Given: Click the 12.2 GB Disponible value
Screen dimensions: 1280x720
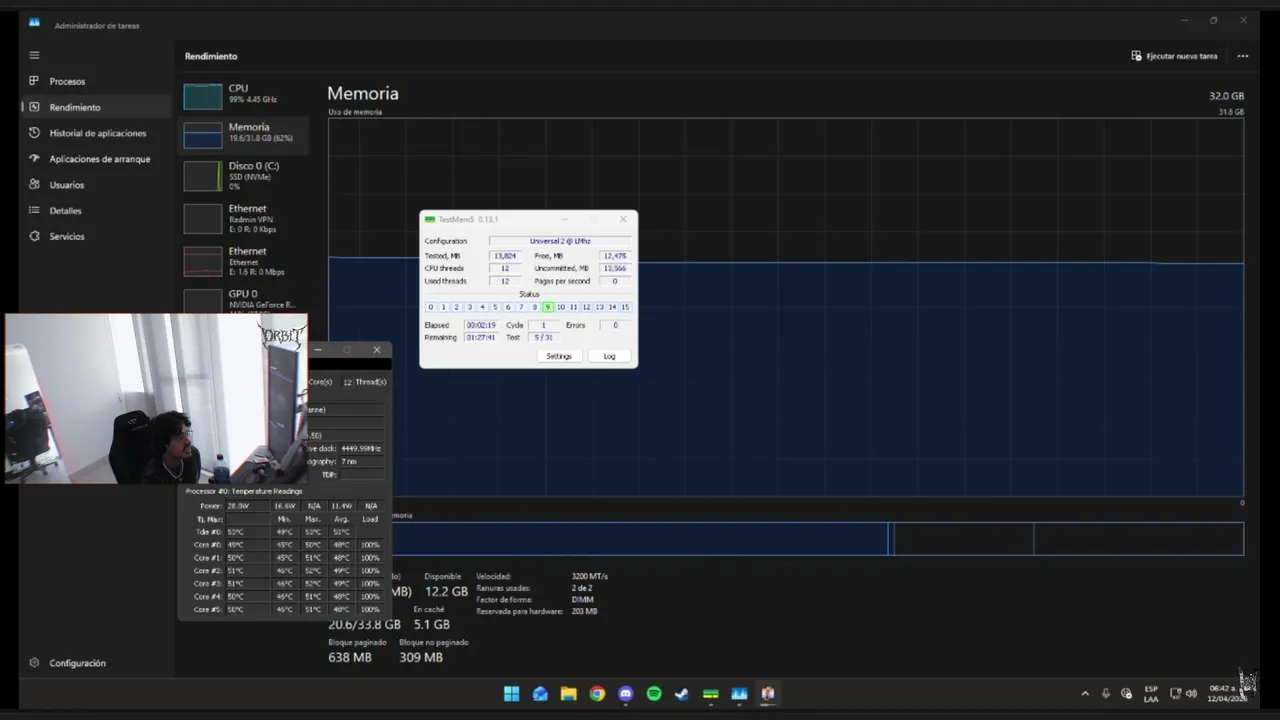Looking at the screenshot, I should (x=446, y=592).
